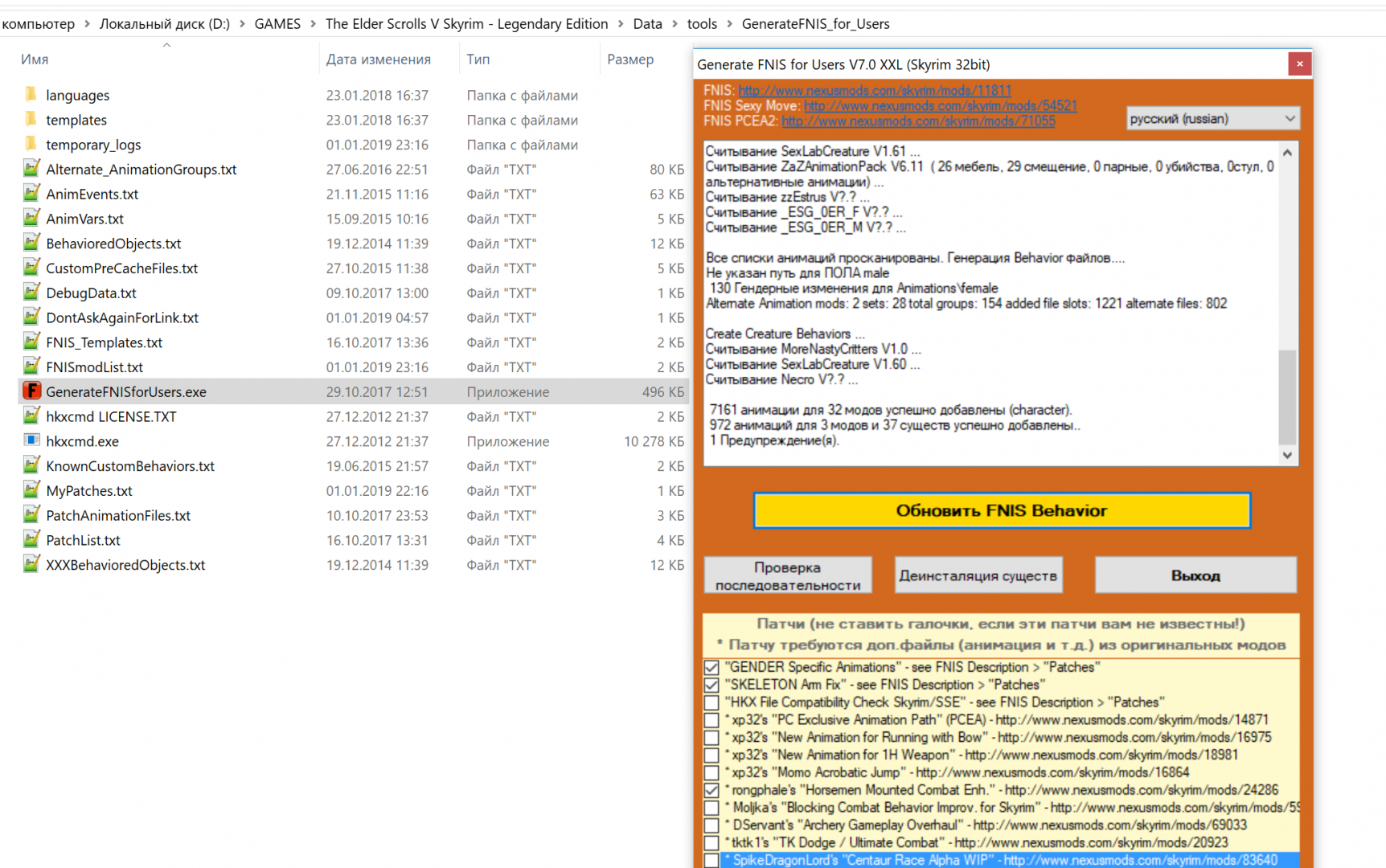Screen dimensions: 1386x868
Task: Open the FNIS Sexy Move nexusmods link
Action: (x=940, y=106)
